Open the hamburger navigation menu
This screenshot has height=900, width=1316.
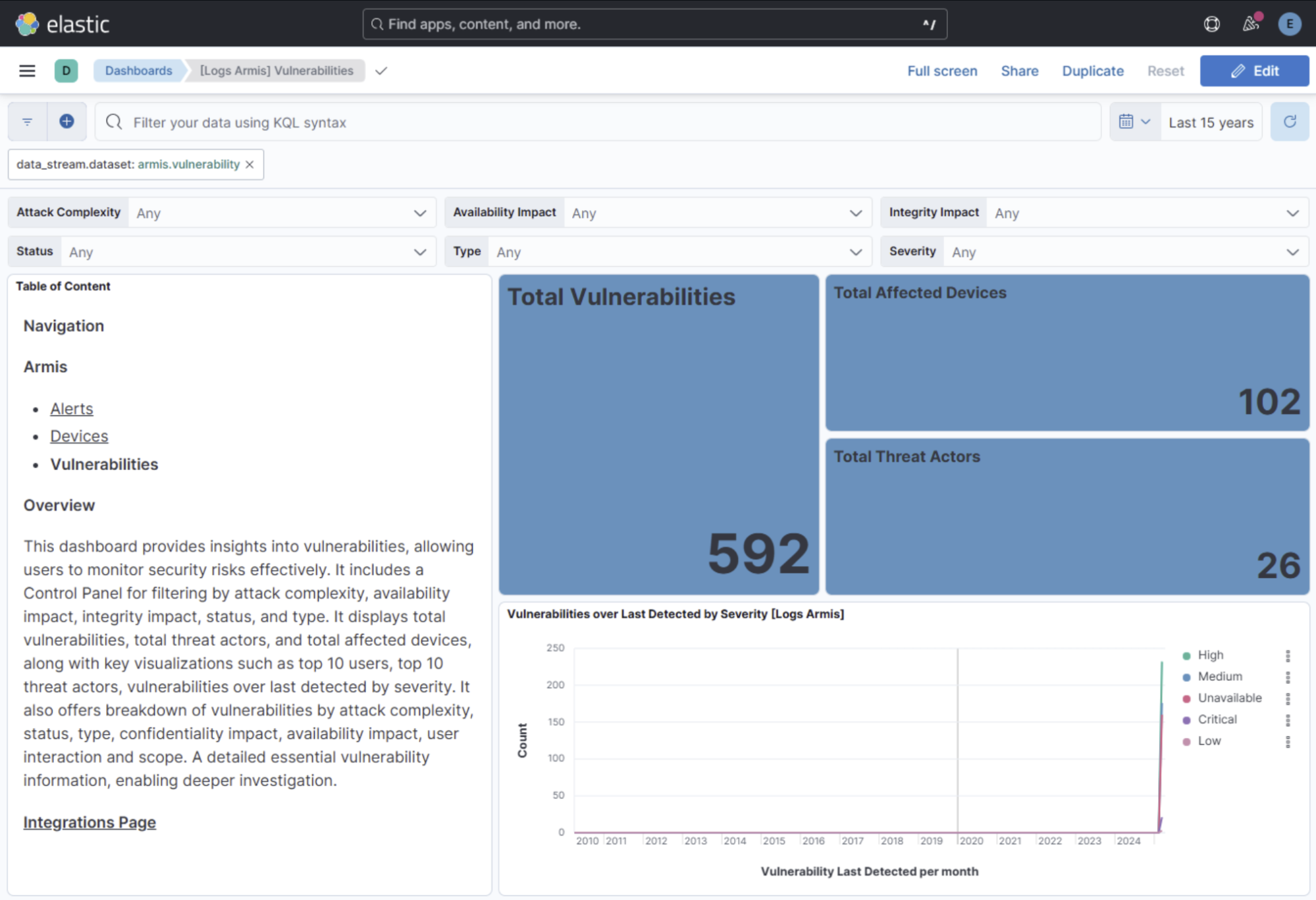[x=27, y=70]
